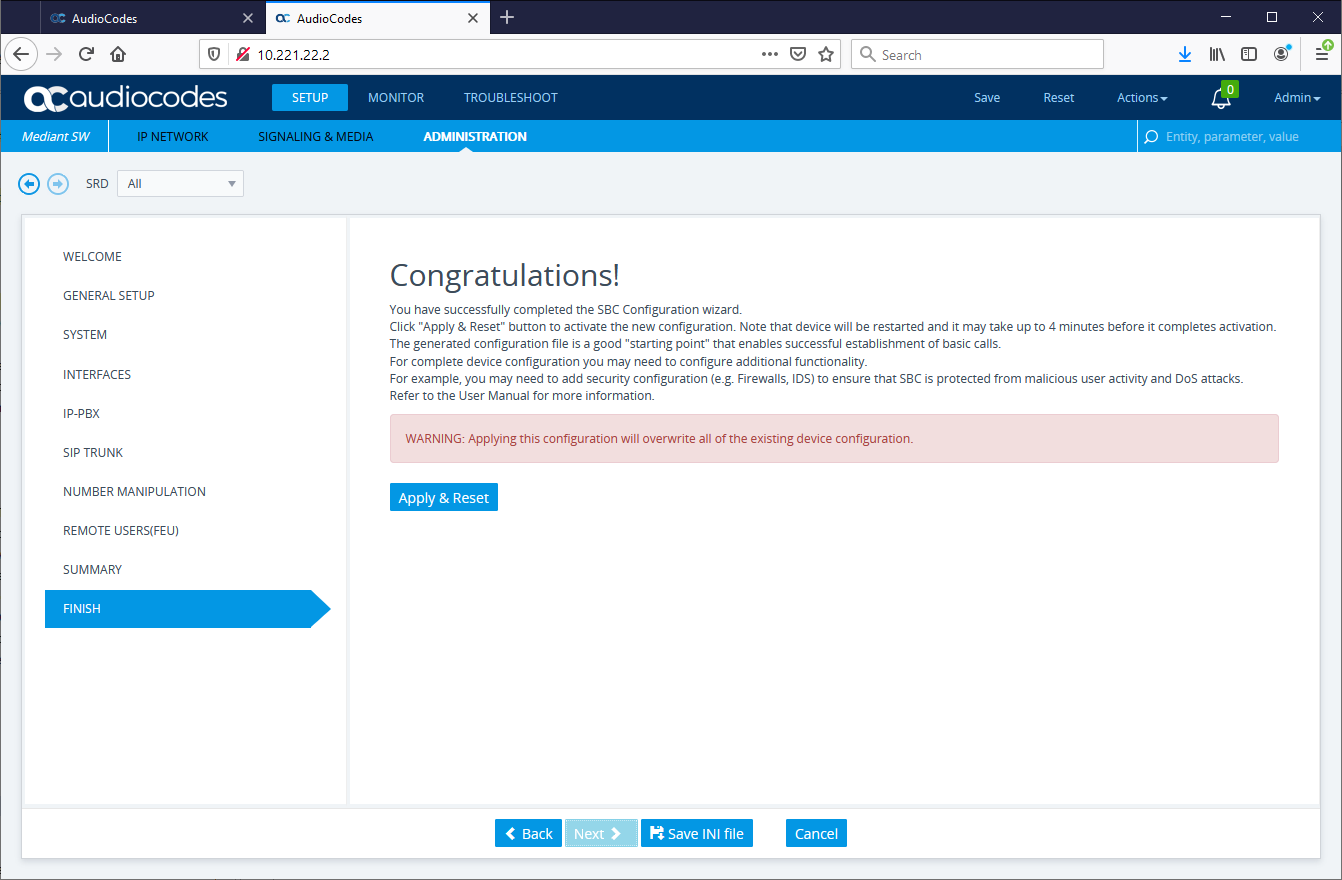Click the Pocket save icon
The image size is (1342, 880).
click(x=798, y=54)
